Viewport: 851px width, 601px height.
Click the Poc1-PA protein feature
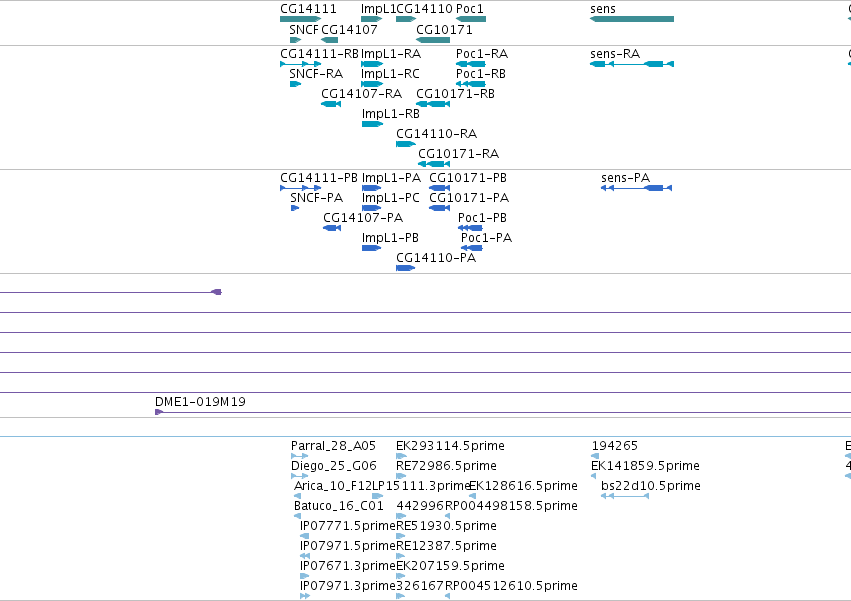pos(472,248)
